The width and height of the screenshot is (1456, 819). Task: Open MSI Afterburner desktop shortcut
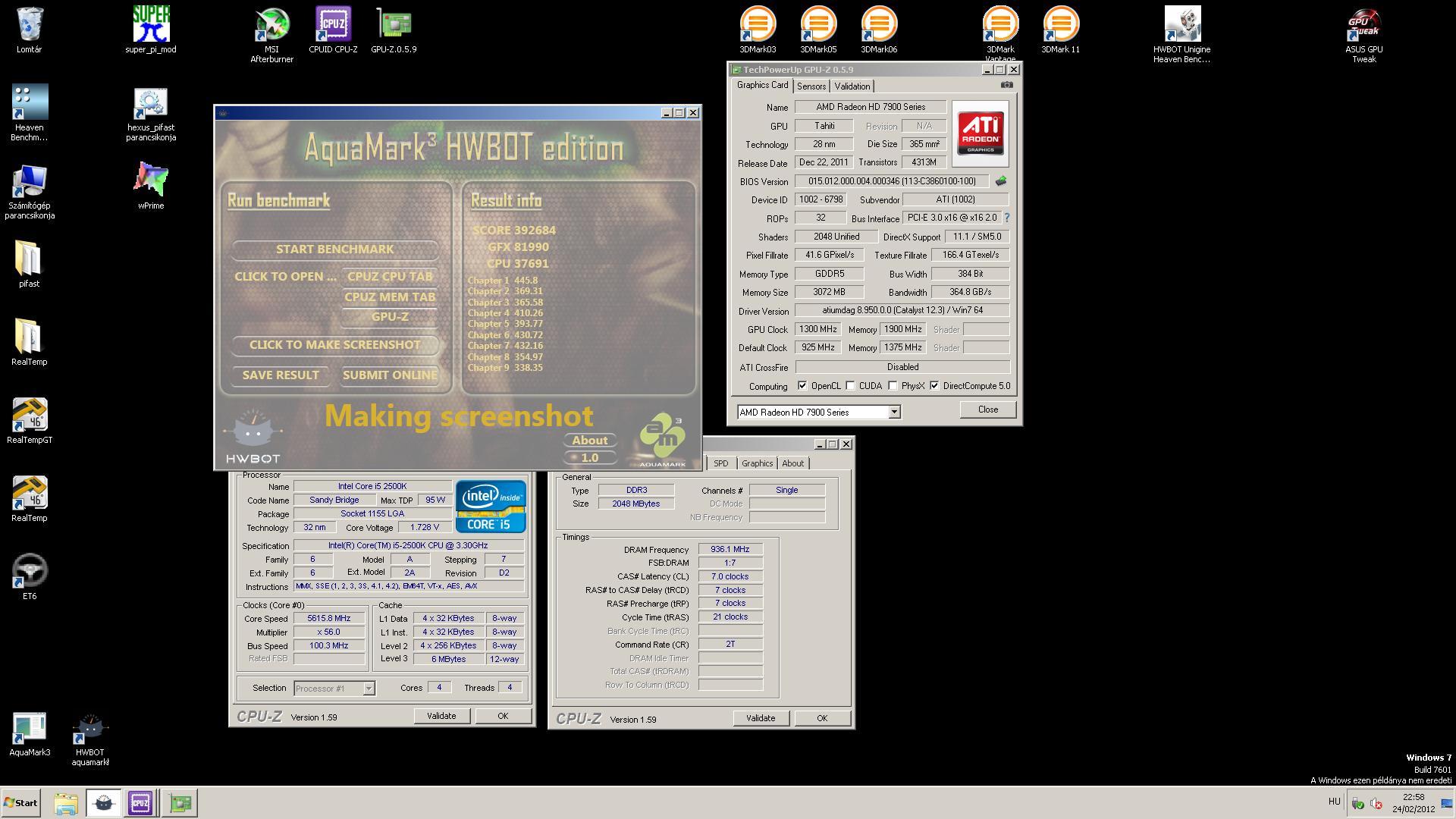tap(272, 35)
